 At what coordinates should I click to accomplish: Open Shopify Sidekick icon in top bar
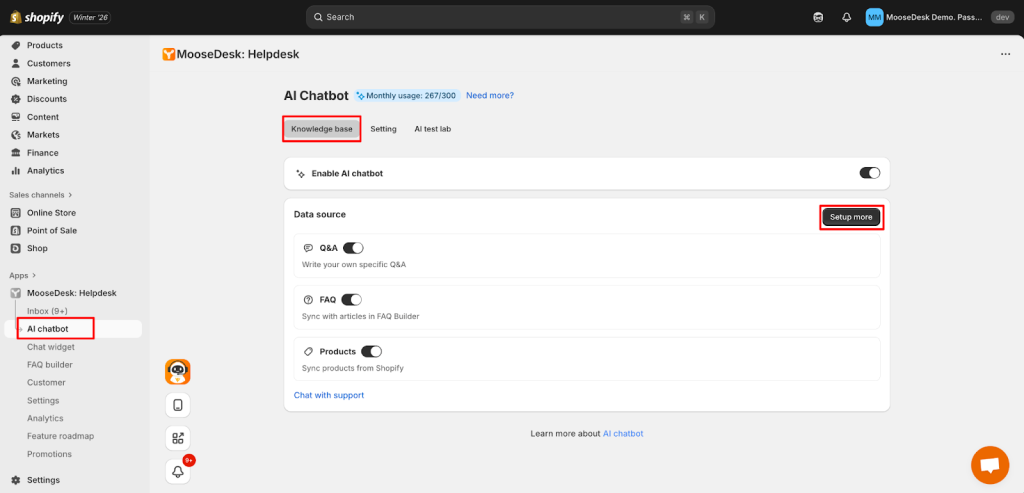818,17
